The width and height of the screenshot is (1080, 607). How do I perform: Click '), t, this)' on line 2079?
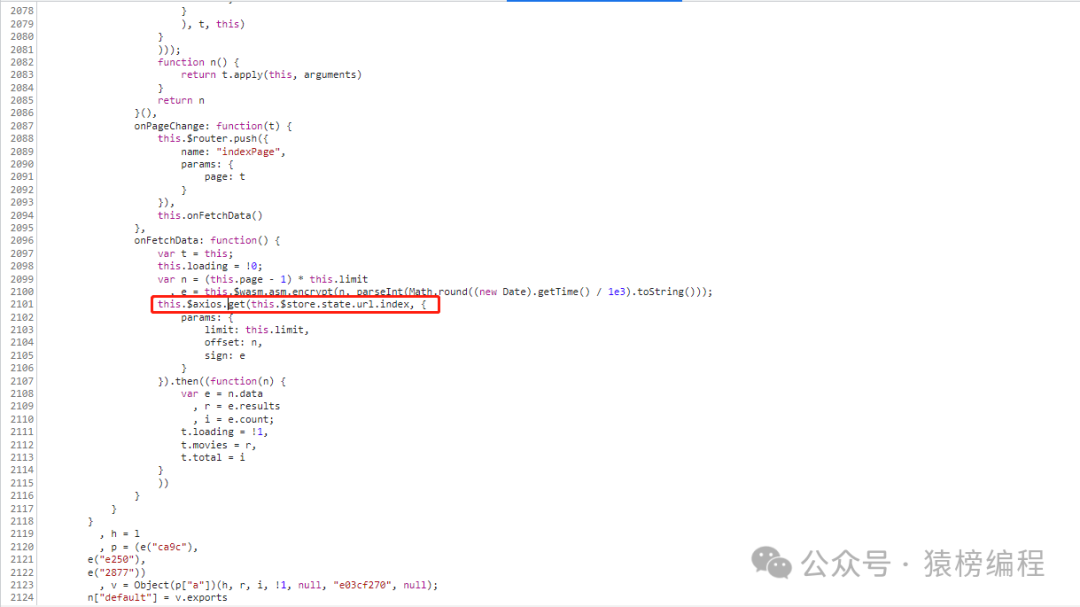[x=213, y=24]
